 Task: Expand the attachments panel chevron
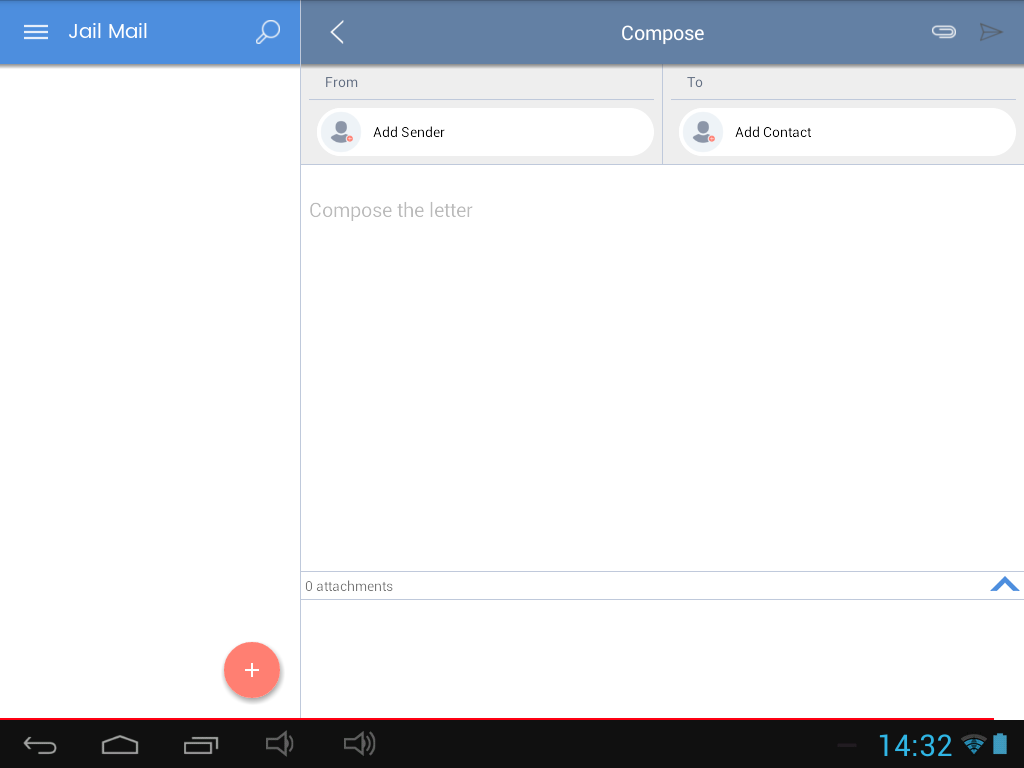pos(1004,584)
